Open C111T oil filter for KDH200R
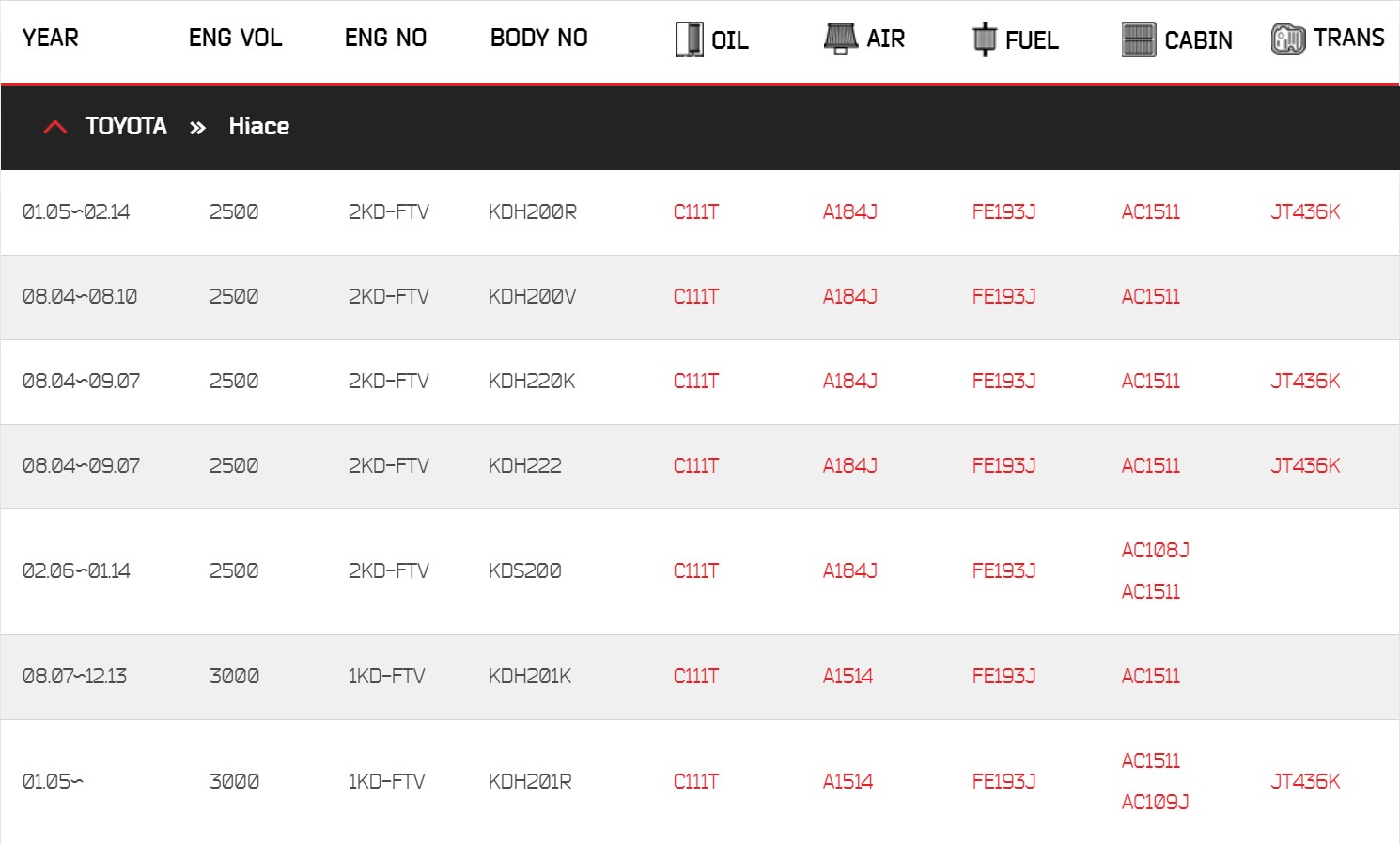This screenshot has height=844, width=1400. tap(696, 212)
